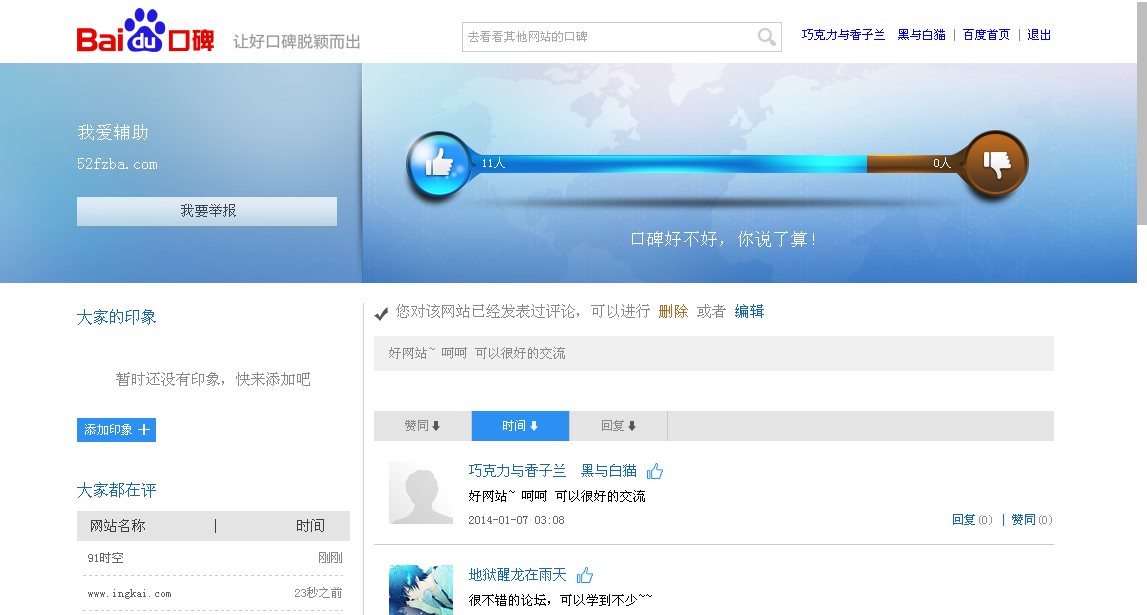The image size is (1147, 615).
Task: Click the 添加印象 button
Action: pos(116,430)
